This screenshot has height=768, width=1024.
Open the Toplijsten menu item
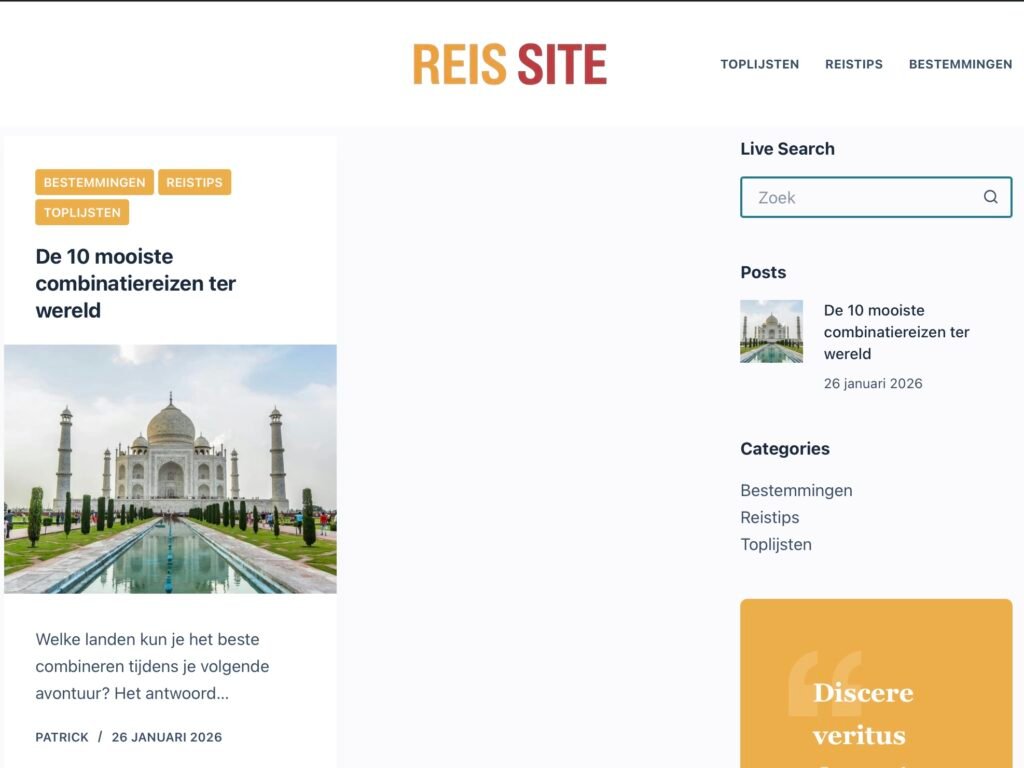[x=760, y=64]
